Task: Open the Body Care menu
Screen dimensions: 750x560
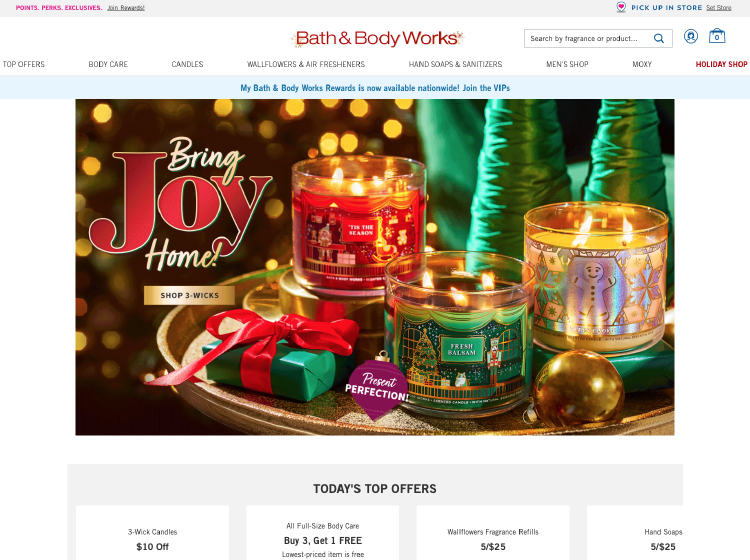Action: point(108,64)
